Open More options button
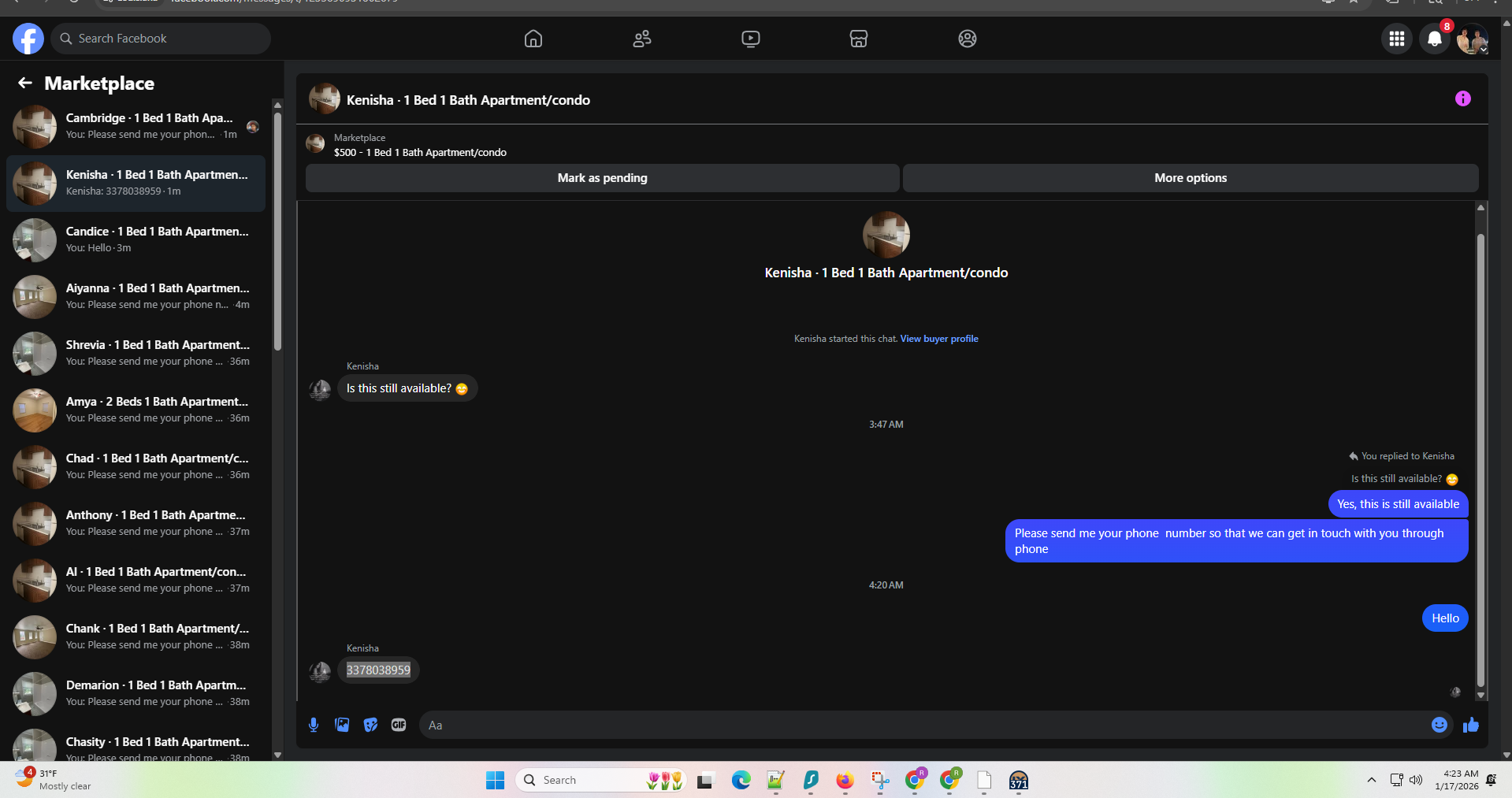Image resolution: width=1512 pixels, height=798 pixels. point(1191,178)
